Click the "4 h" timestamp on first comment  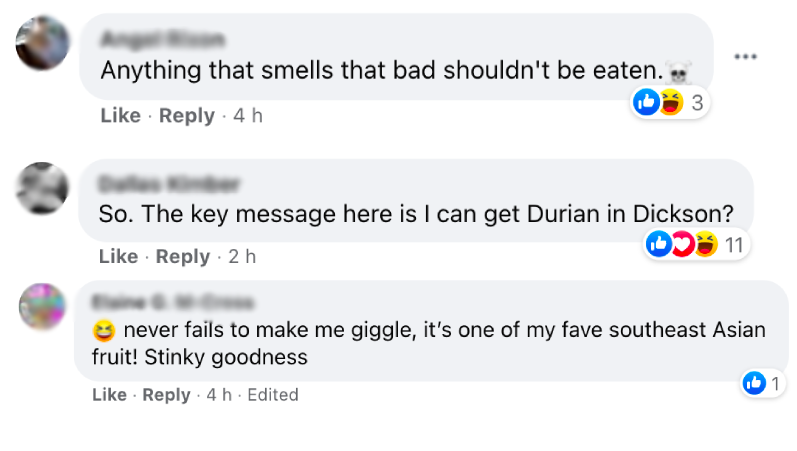248,116
